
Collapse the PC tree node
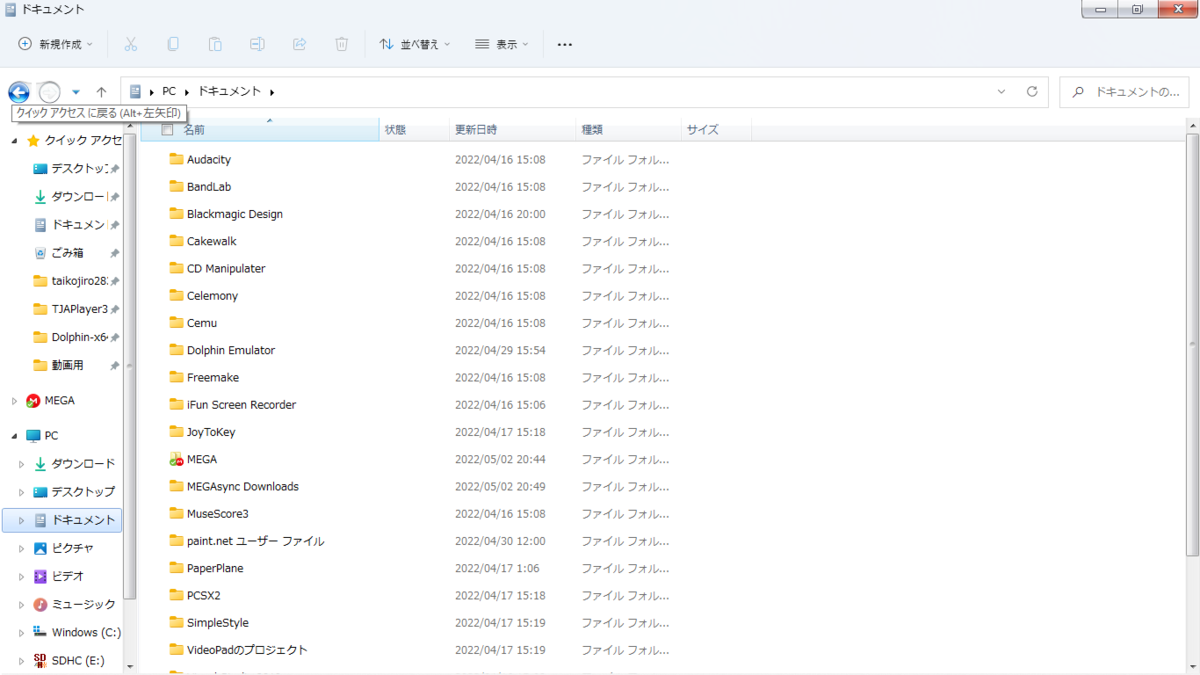(x=15, y=436)
